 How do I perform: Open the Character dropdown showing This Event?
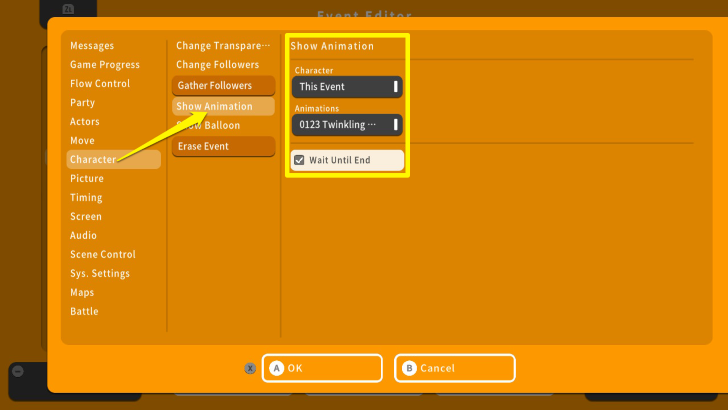pos(347,87)
